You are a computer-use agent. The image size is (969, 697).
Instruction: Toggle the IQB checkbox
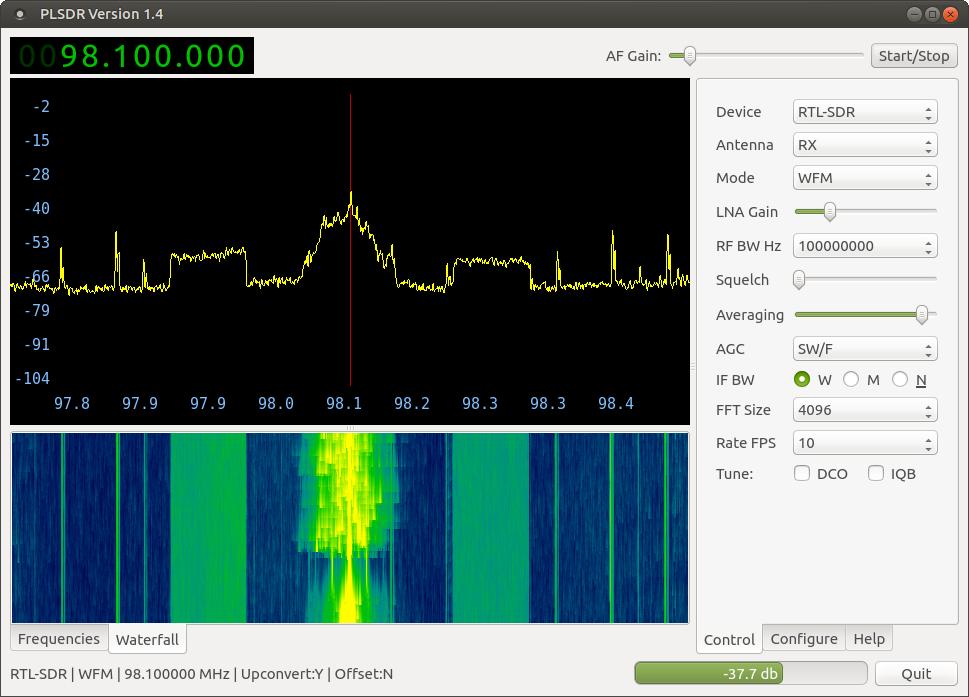876,474
